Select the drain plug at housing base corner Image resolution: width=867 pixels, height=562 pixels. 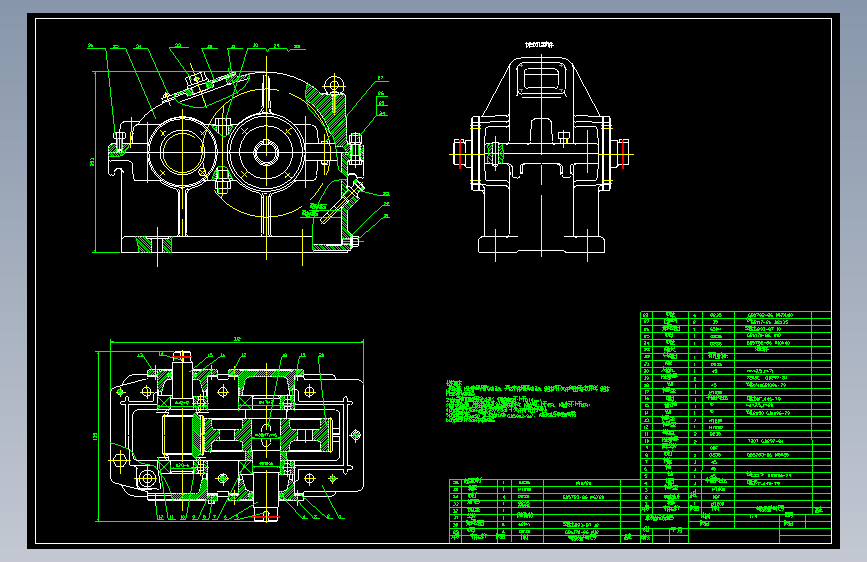click(x=354, y=241)
